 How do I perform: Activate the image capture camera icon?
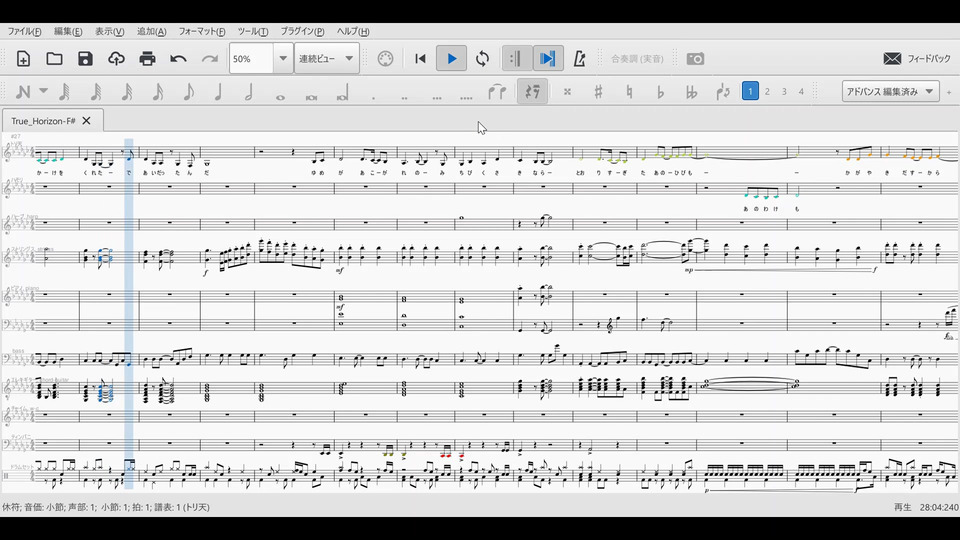tap(695, 59)
